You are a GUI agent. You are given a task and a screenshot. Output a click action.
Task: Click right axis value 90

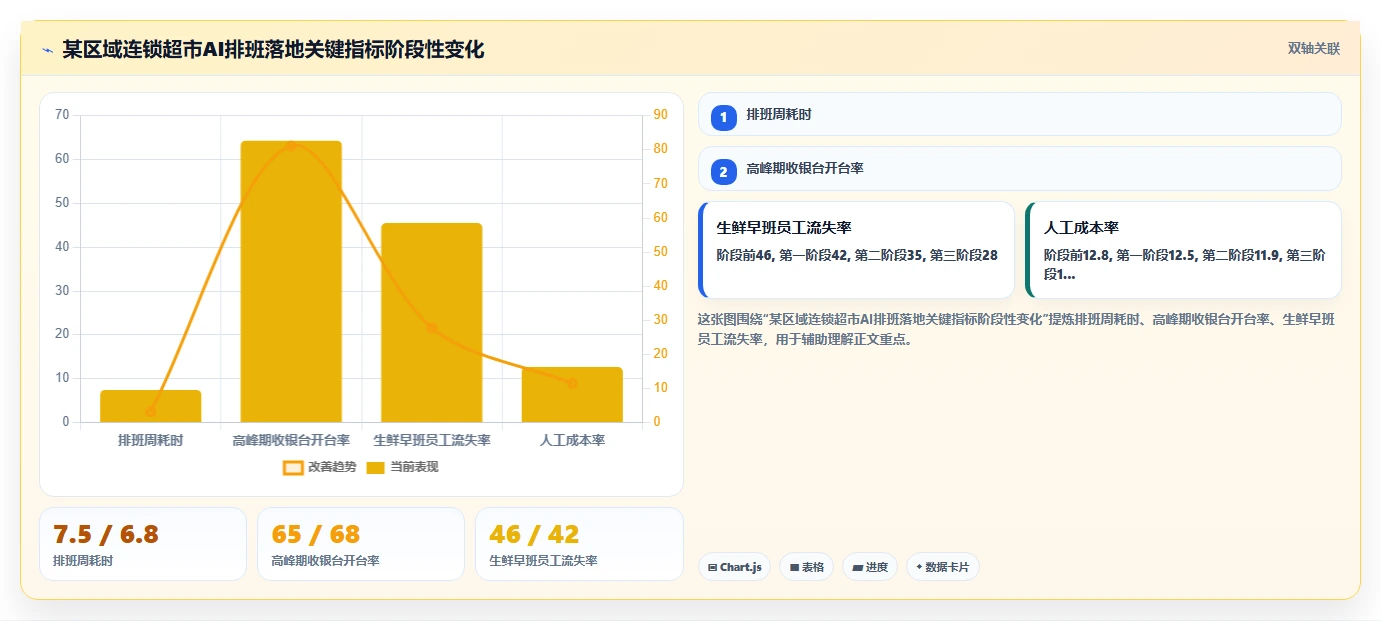pyautogui.click(x=660, y=115)
